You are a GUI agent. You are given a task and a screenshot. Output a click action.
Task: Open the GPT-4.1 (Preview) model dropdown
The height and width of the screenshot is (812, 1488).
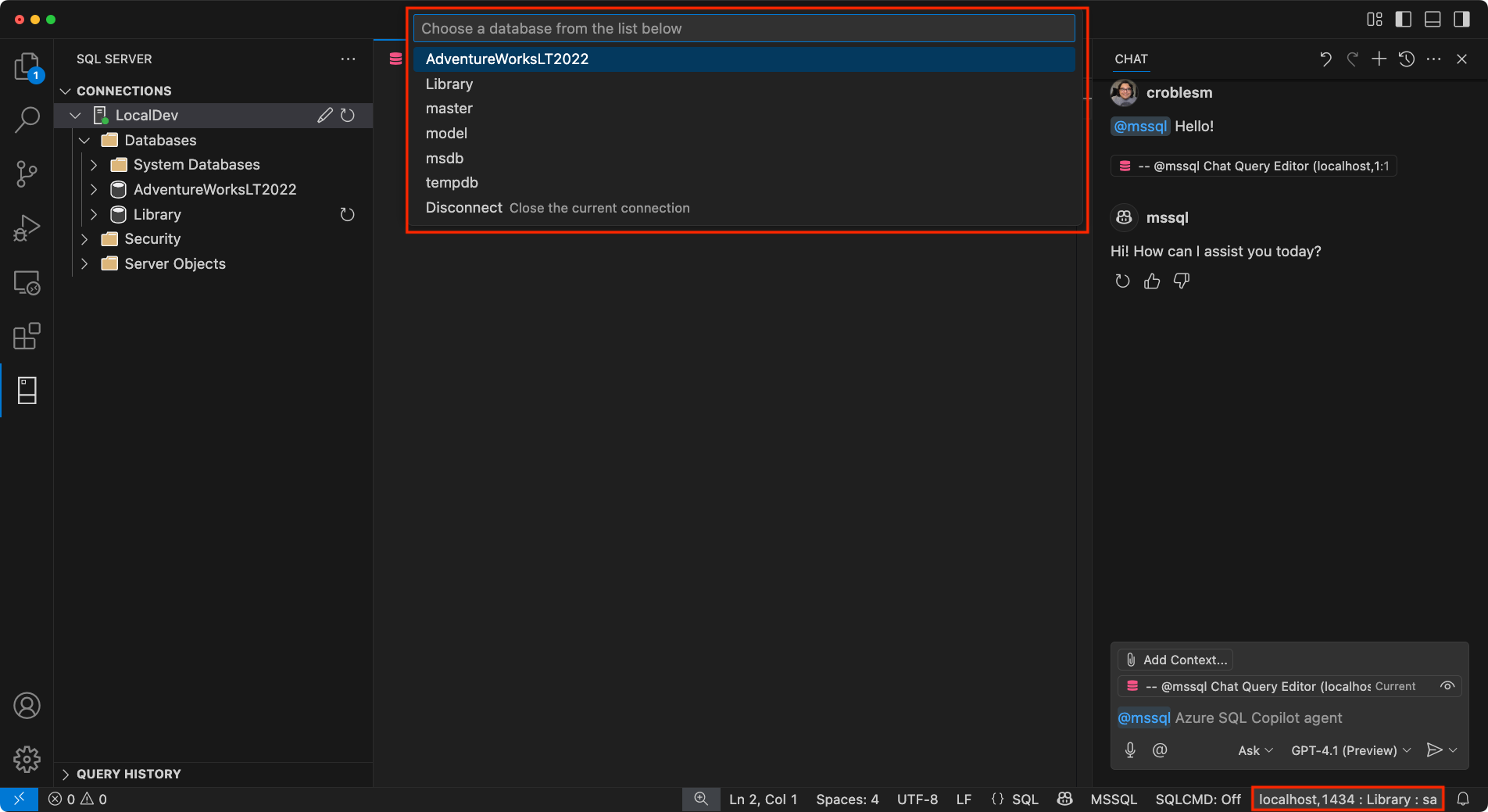tap(1350, 750)
